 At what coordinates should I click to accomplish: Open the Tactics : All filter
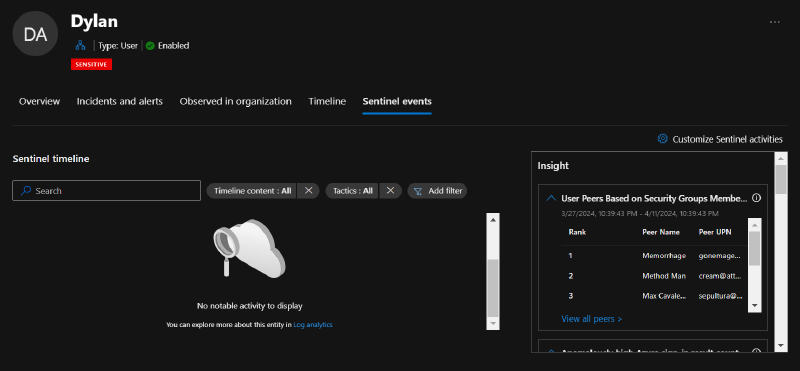(x=352, y=191)
